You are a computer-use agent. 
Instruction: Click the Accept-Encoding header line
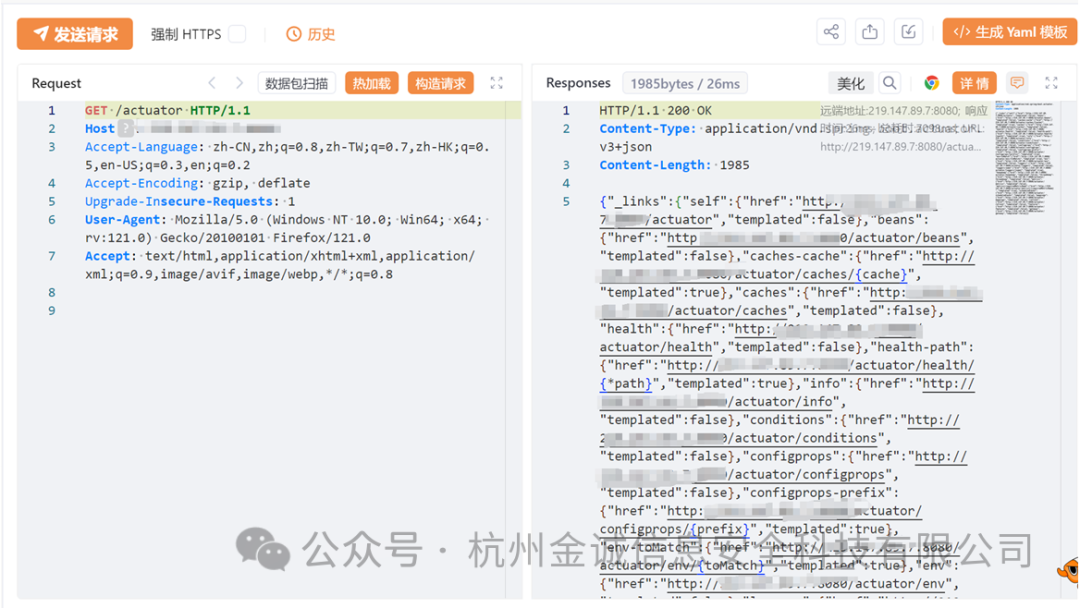(x=198, y=183)
